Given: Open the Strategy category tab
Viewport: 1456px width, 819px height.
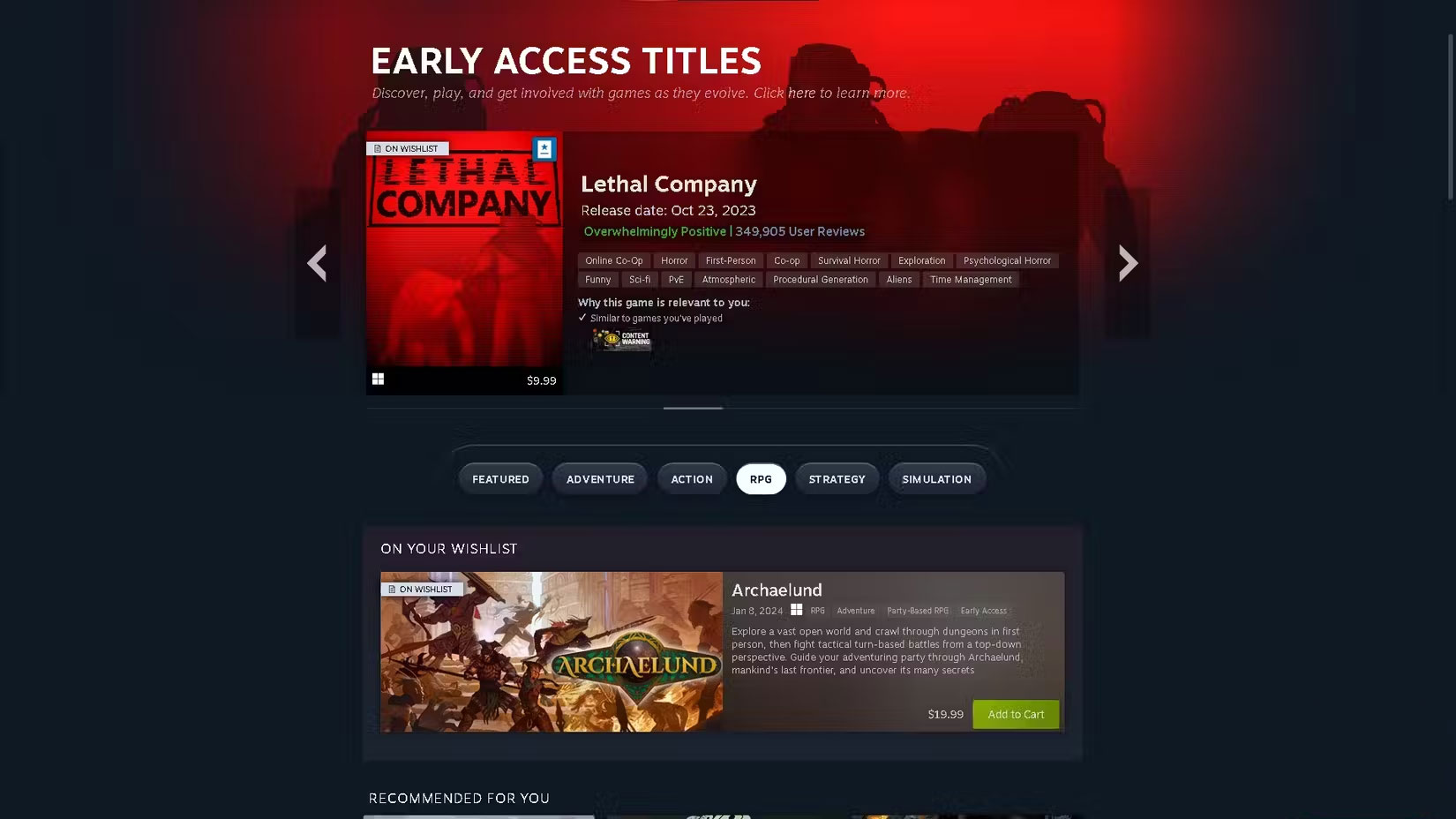Looking at the screenshot, I should coord(837,479).
